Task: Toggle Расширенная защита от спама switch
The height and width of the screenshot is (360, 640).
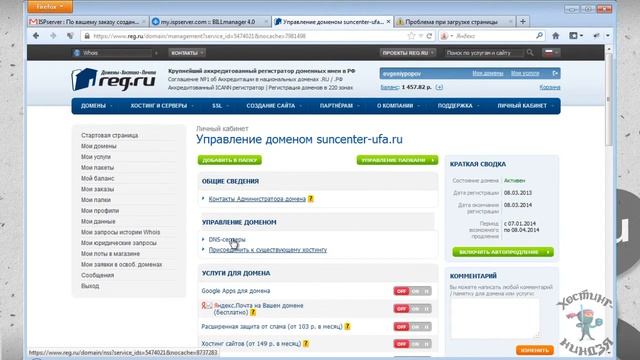Action: tap(412, 327)
